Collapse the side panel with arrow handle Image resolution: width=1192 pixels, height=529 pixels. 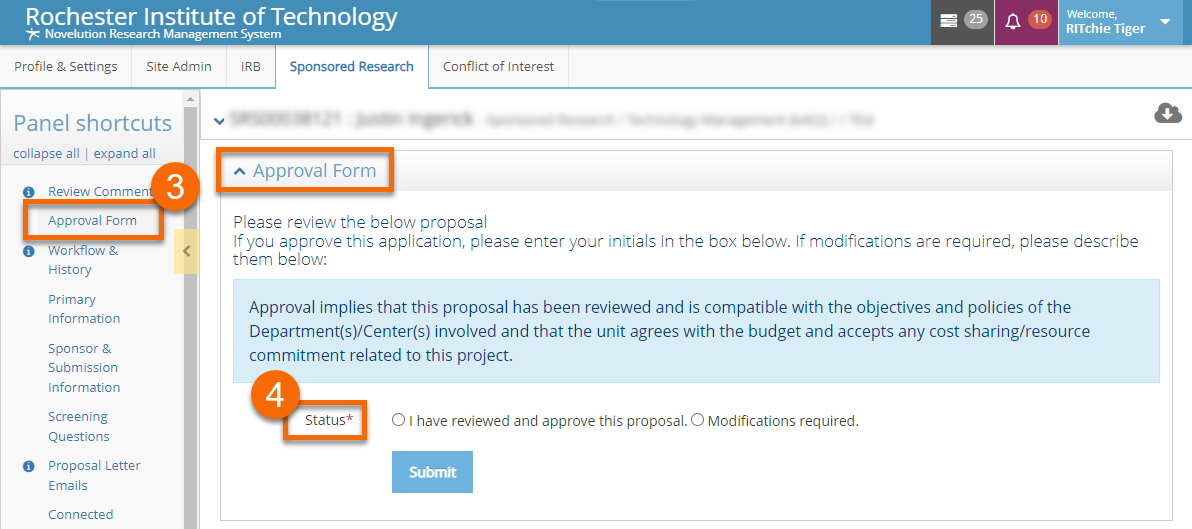(186, 251)
